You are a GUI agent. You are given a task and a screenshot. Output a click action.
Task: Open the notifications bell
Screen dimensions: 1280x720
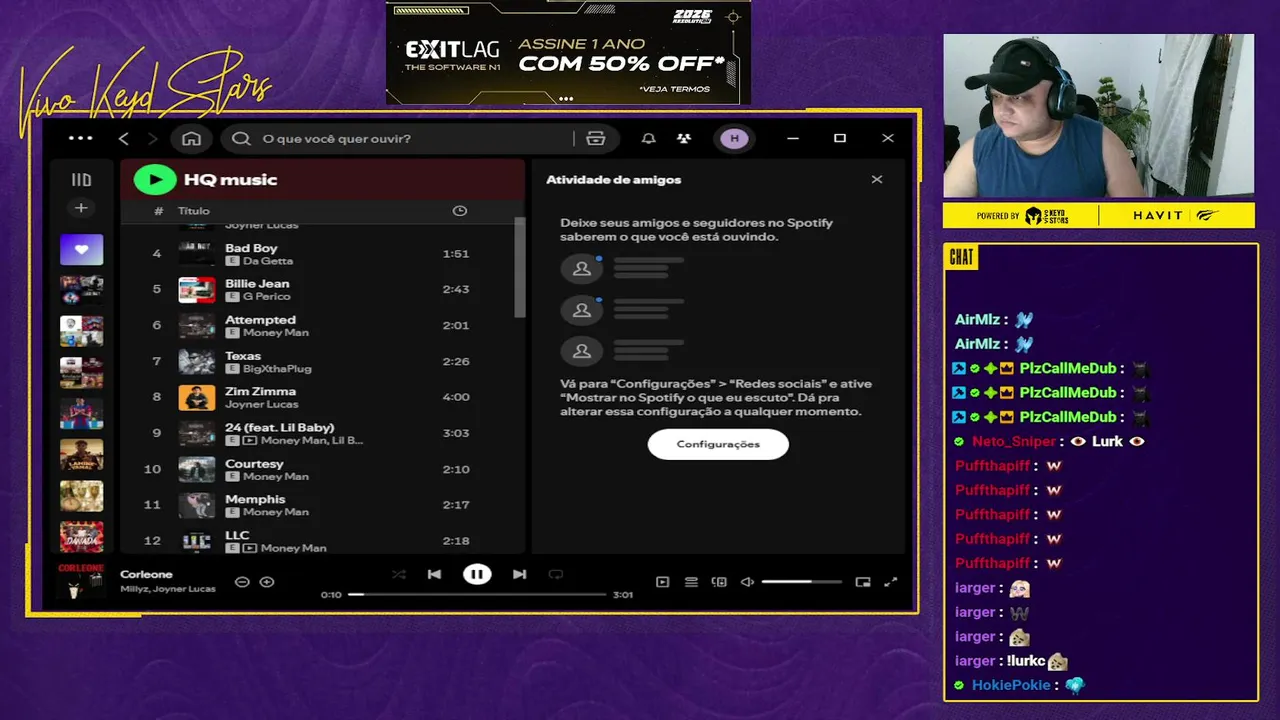649,138
